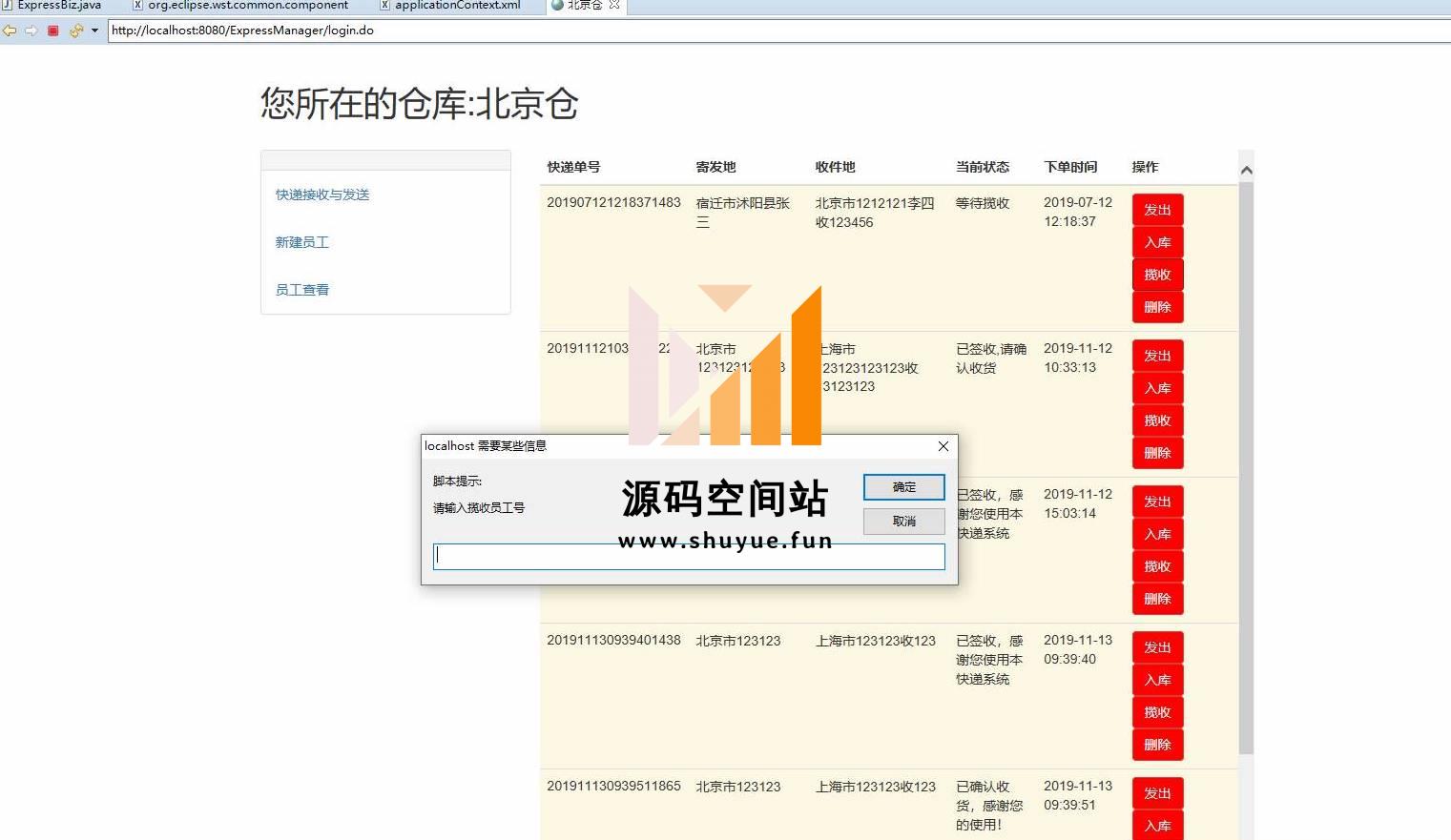Image resolution: width=1451 pixels, height=840 pixels.
Task: Click the 等待揽收 status cell
Action: click(x=983, y=203)
